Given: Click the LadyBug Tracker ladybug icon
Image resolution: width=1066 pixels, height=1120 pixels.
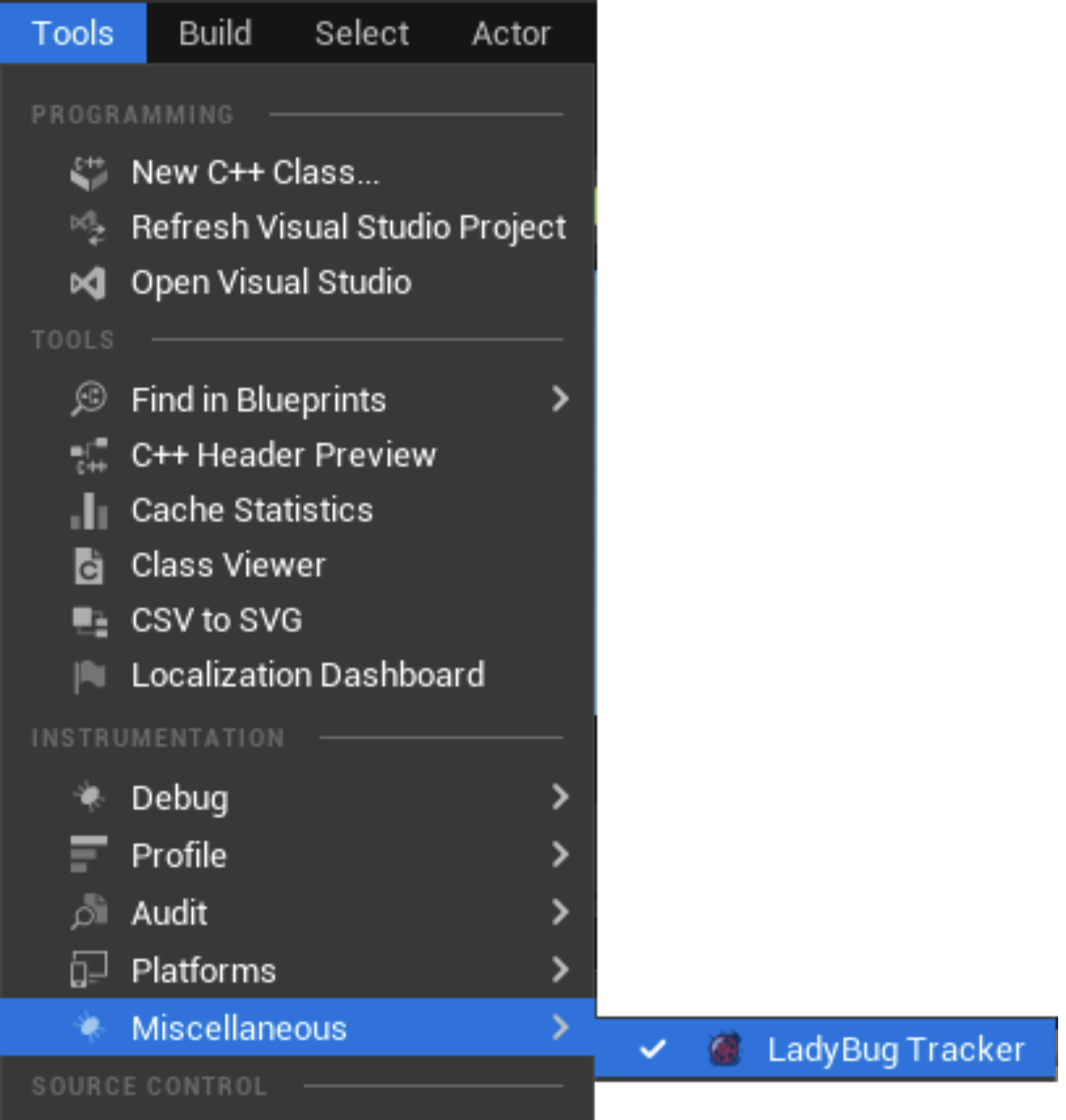Looking at the screenshot, I should (724, 1049).
